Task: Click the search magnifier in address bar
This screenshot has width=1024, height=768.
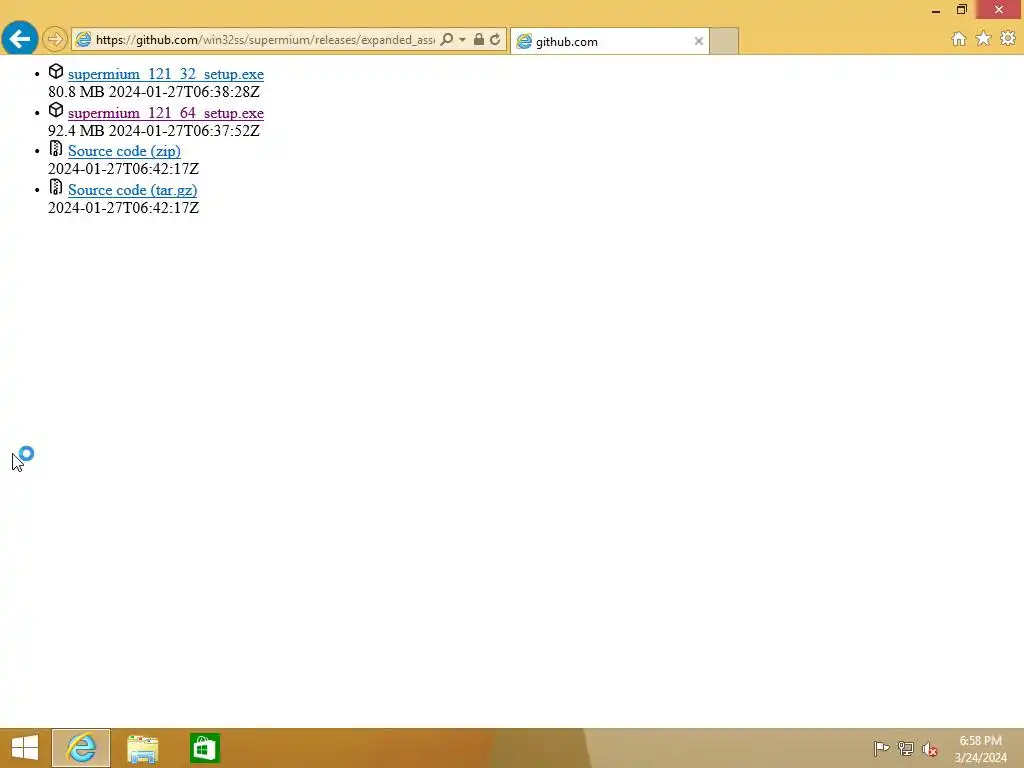Action: (x=447, y=40)
